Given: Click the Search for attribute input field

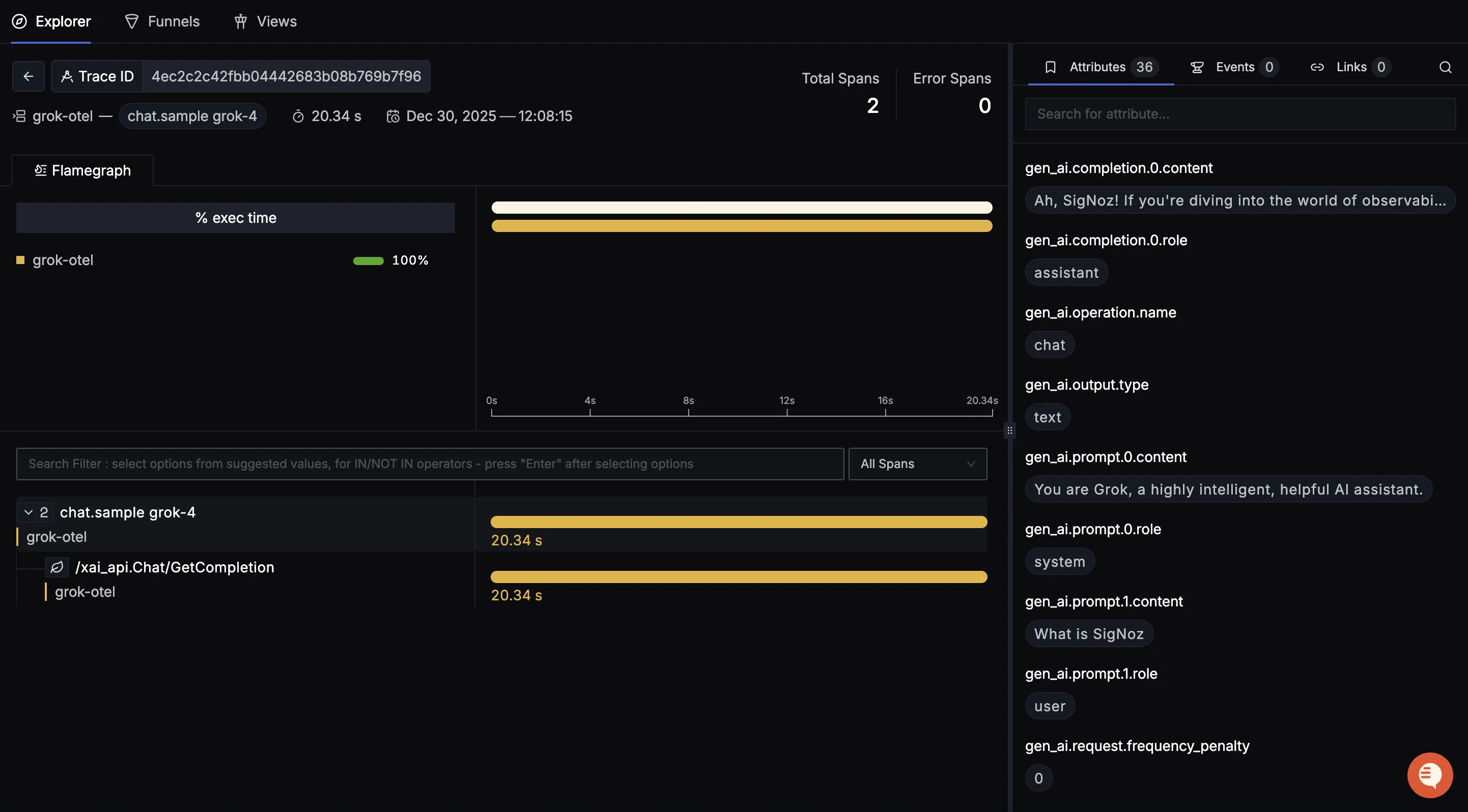Looking at the screenshot, I should (x=1240, y=113).
